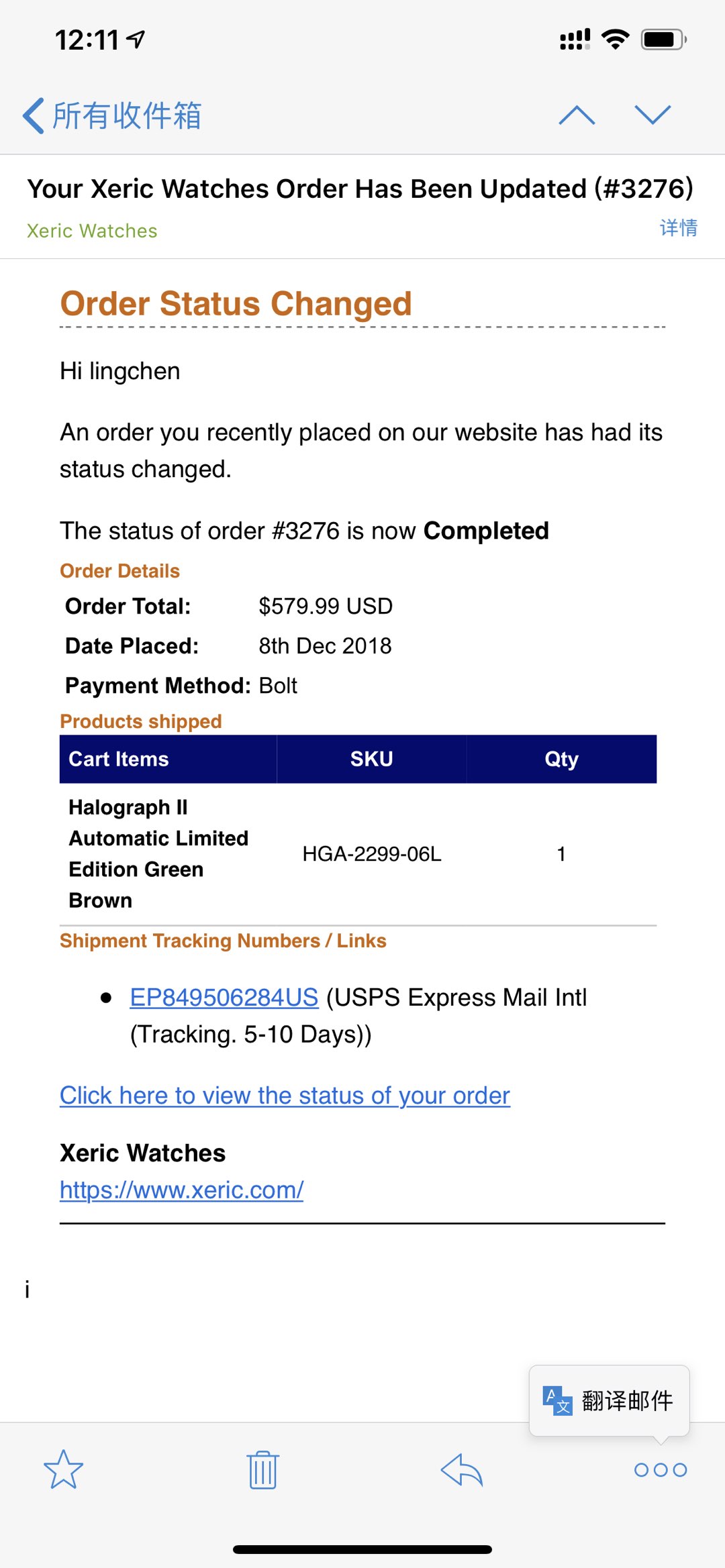Delete email using the trash icon
Image resolution: width=725 pixels, height=1568 pixels.
tap(262, 1469)
